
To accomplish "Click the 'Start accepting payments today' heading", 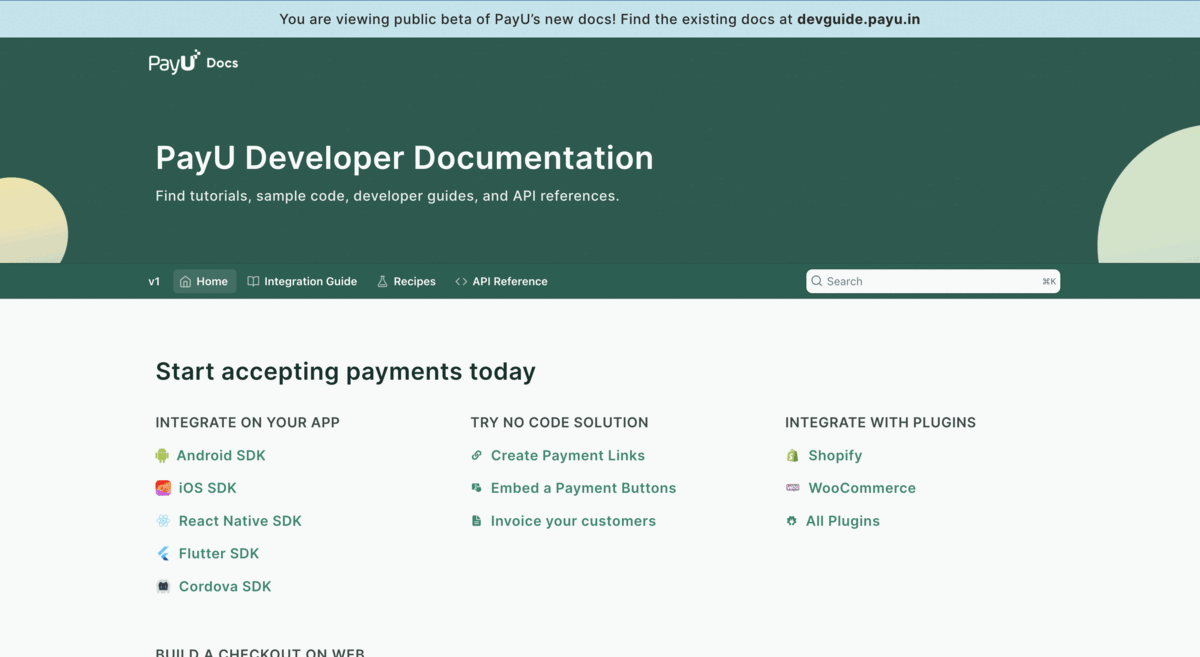I will point(345,372).
